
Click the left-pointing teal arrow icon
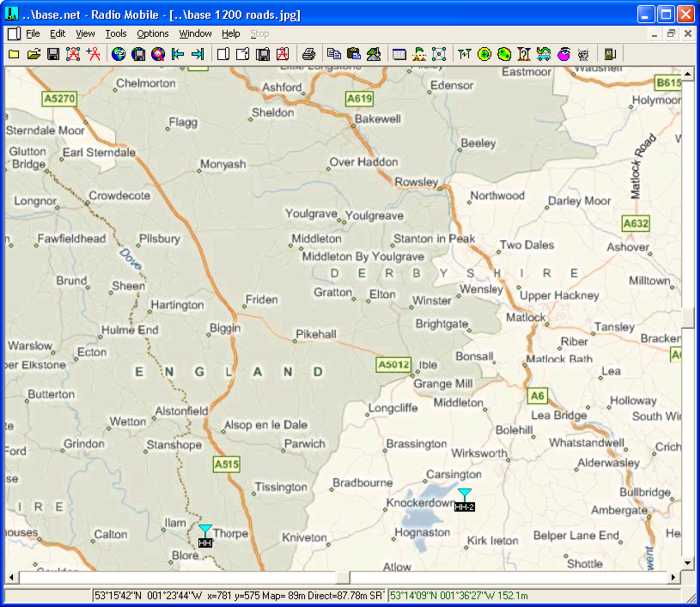point(177,54)
